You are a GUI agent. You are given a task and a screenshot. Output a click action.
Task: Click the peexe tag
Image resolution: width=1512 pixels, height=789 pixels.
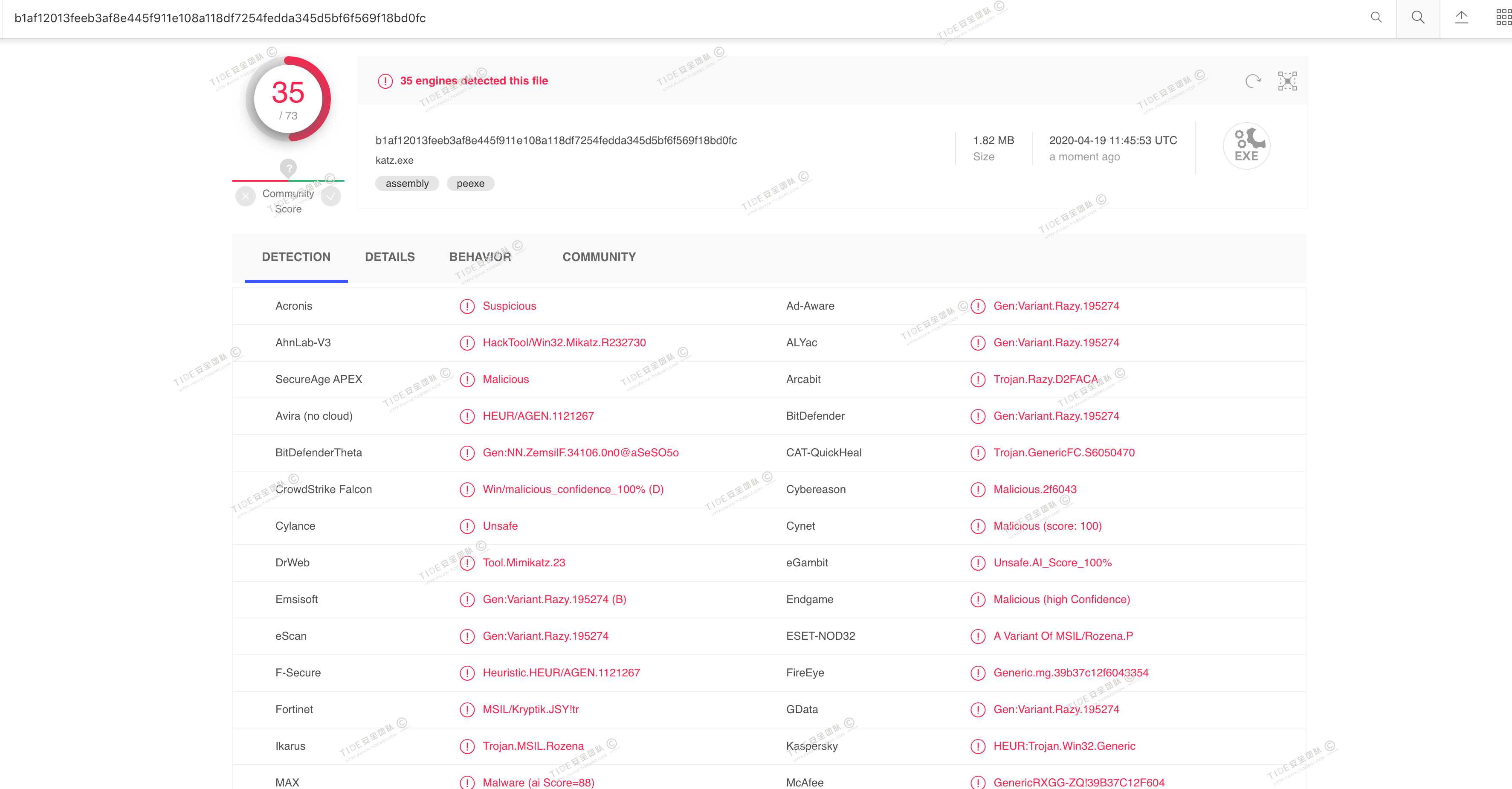pyautogui.click(x=470, y=184)
